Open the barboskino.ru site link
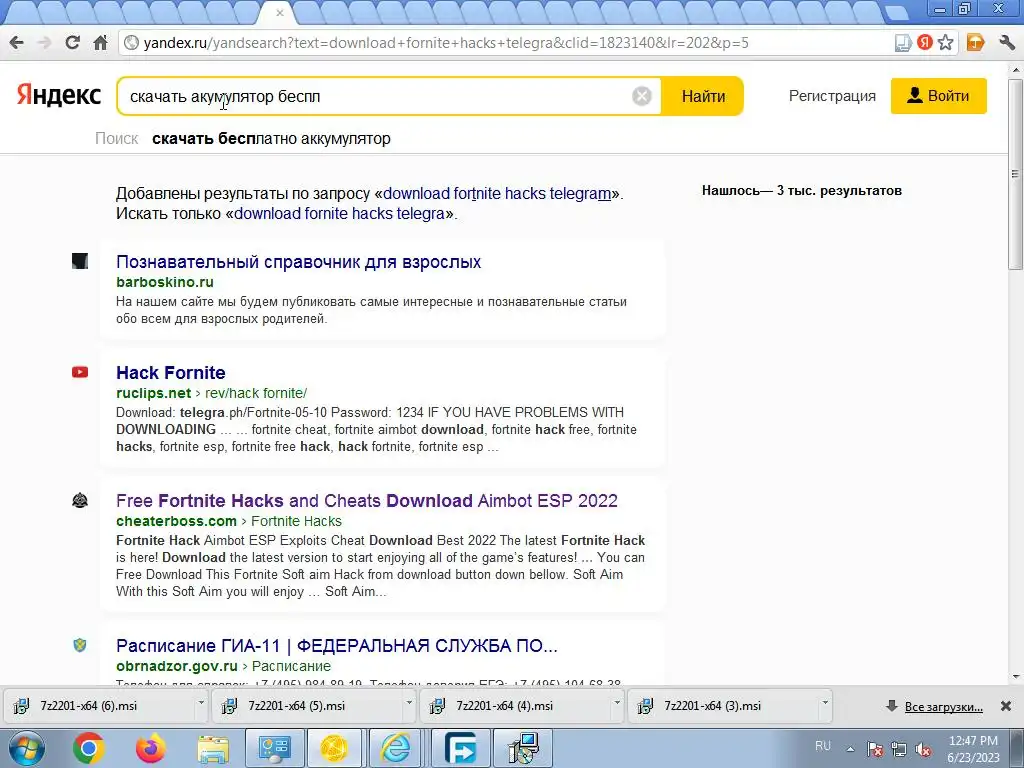This screenshot has height=768, width=1024. click(x=165, y=282)
